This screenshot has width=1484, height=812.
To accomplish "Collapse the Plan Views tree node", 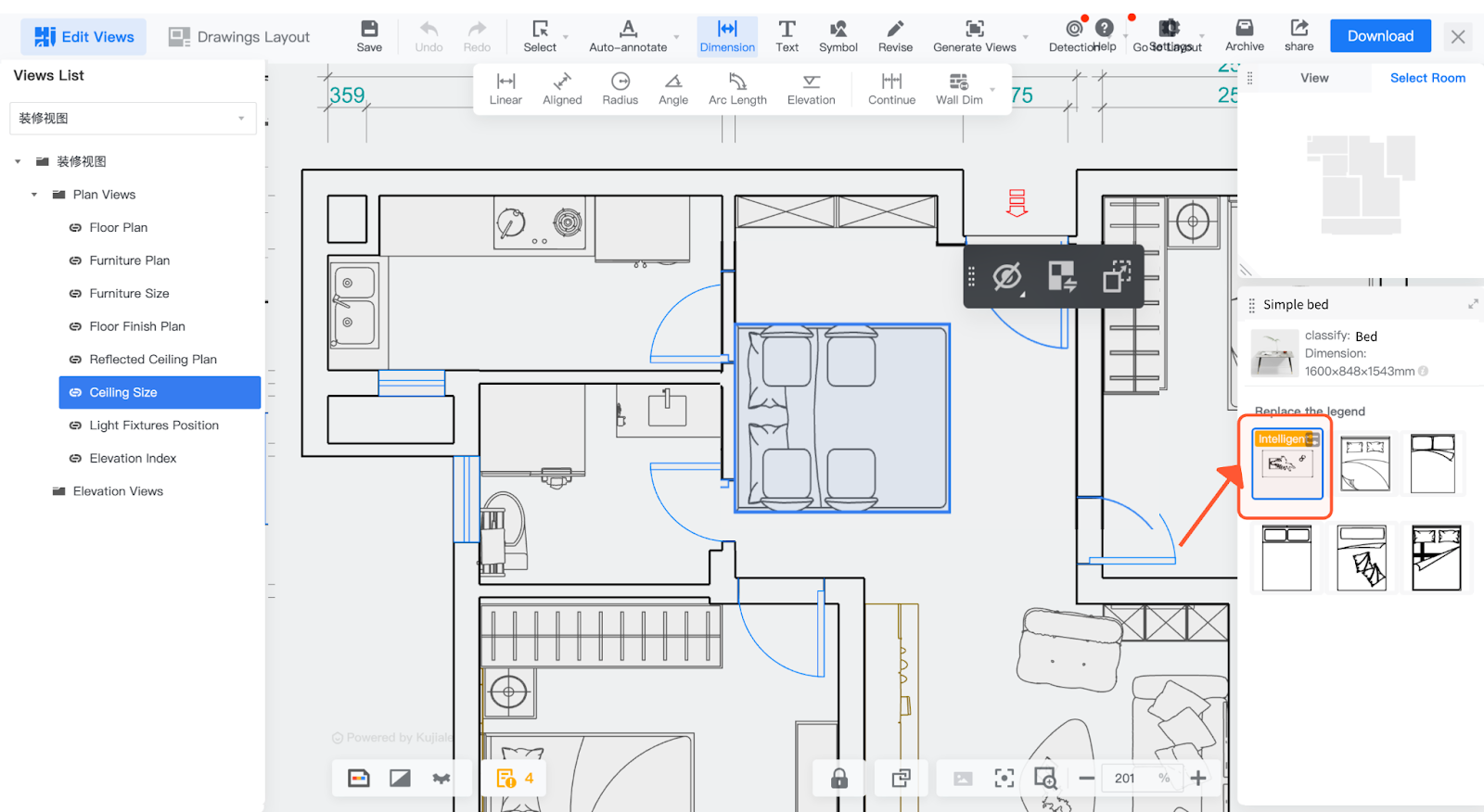I will click(34, 195).
